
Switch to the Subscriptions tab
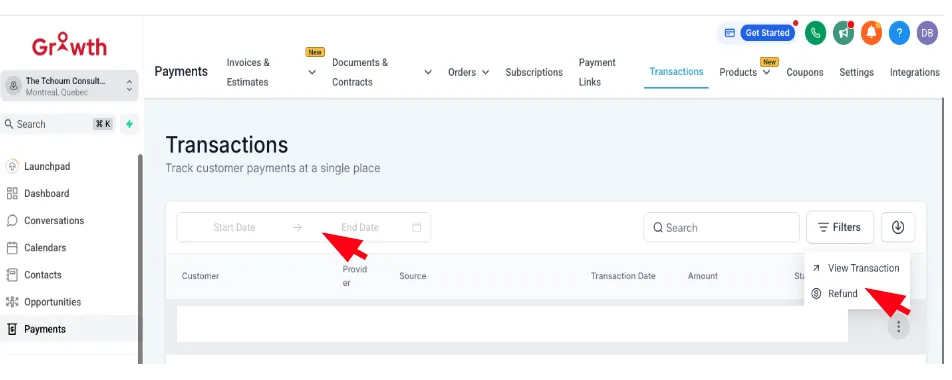point(534,72)
